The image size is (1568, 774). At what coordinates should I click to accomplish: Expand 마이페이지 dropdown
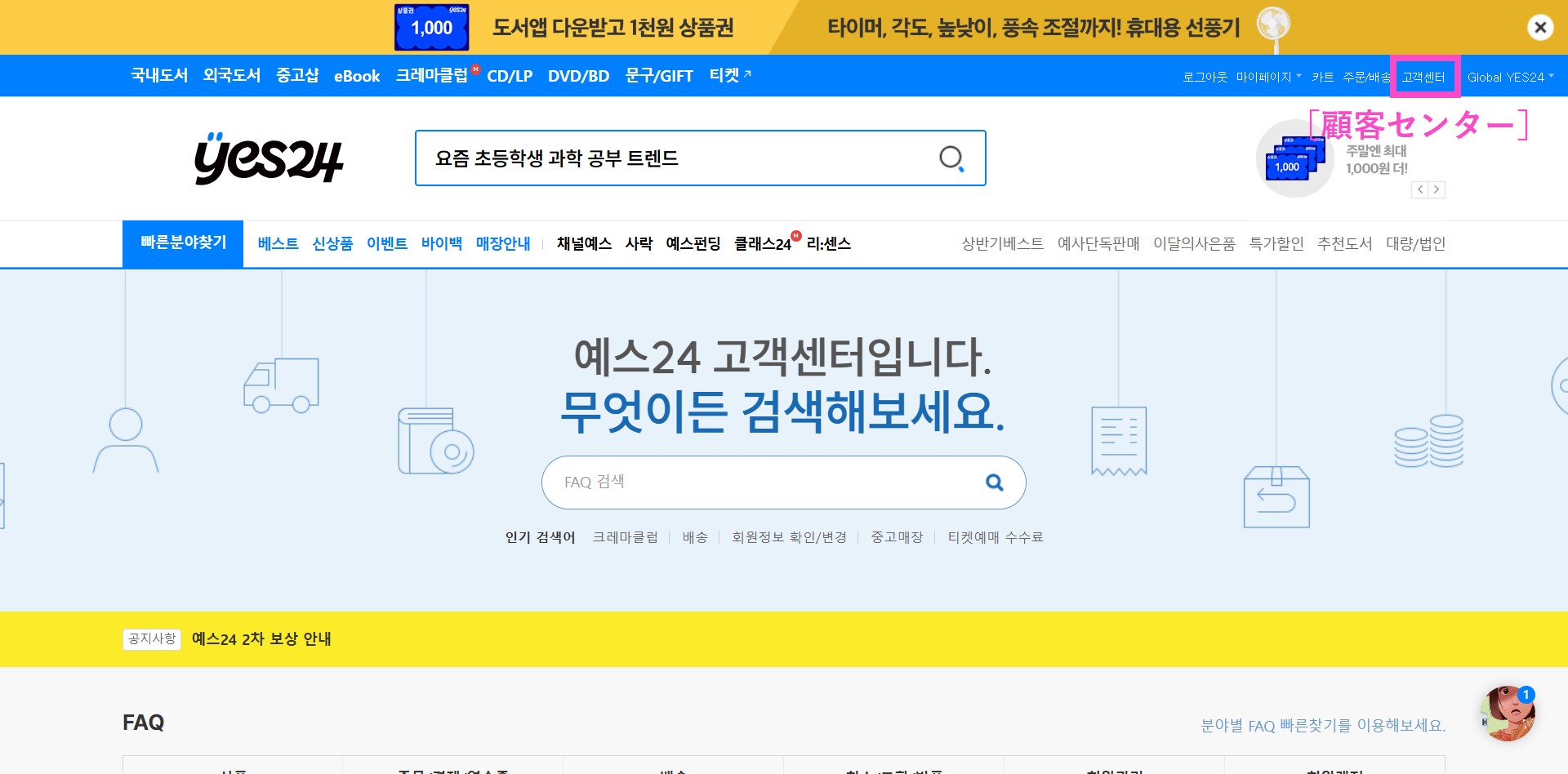1268,77
